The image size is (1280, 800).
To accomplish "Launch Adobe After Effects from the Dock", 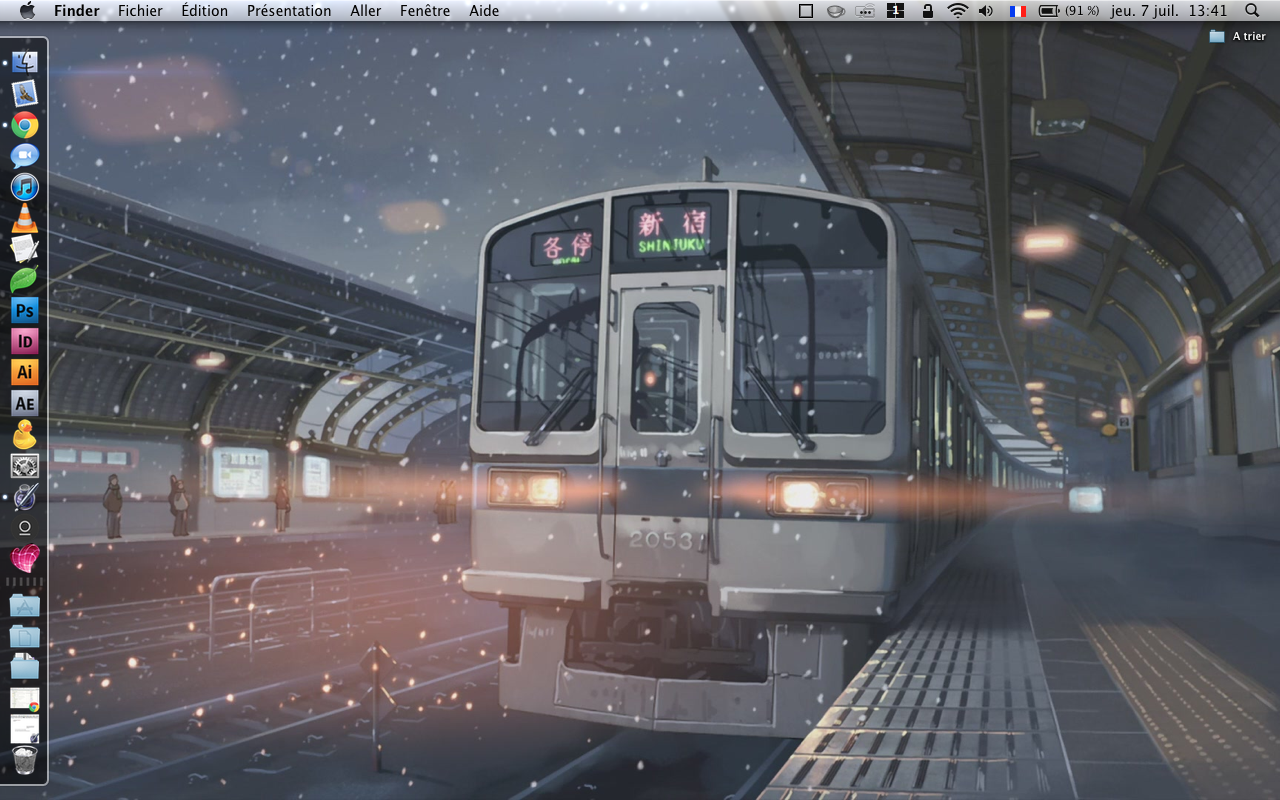I will point(24,403).
